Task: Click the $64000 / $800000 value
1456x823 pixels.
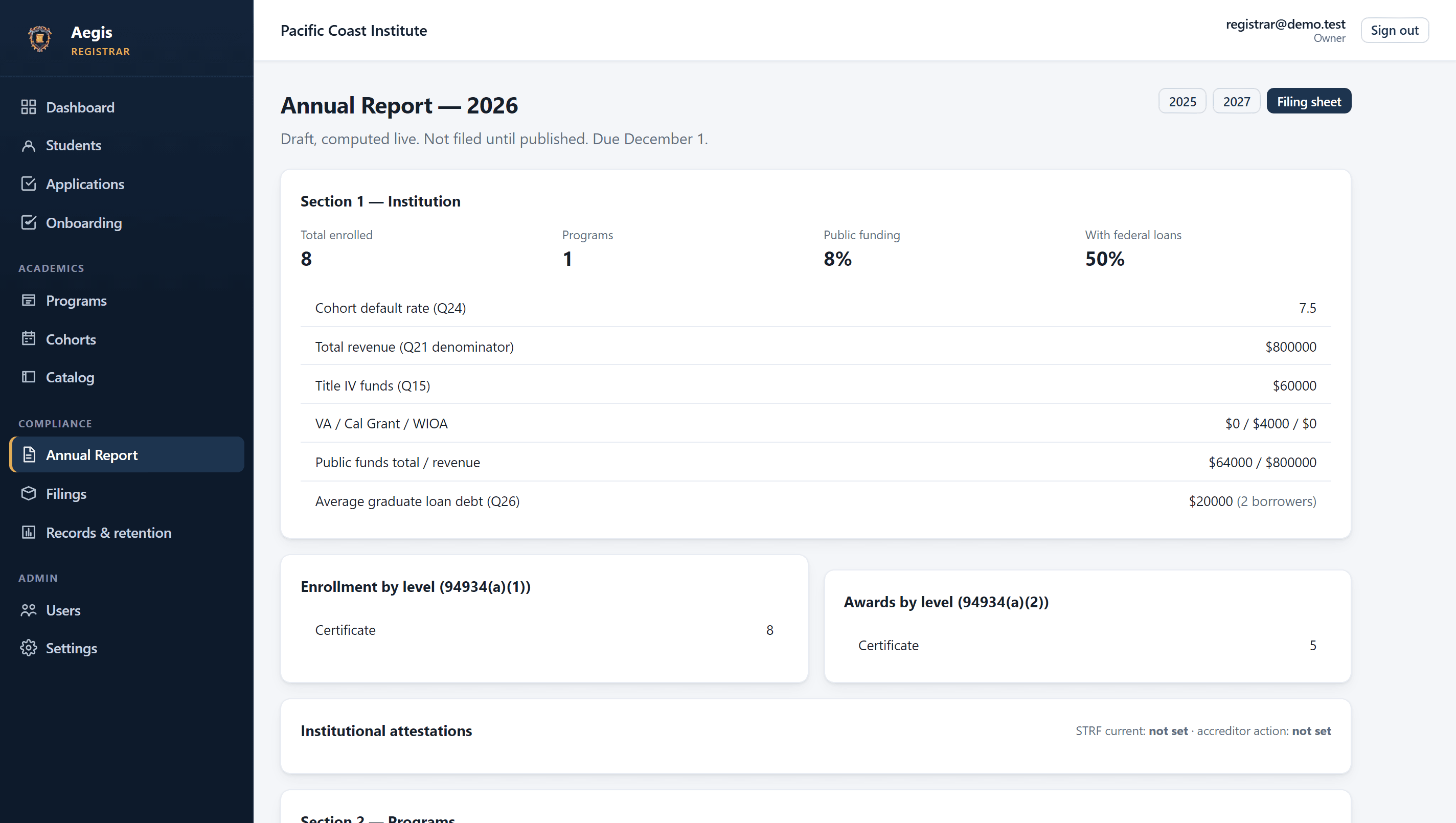Action: coord(1262,463)
